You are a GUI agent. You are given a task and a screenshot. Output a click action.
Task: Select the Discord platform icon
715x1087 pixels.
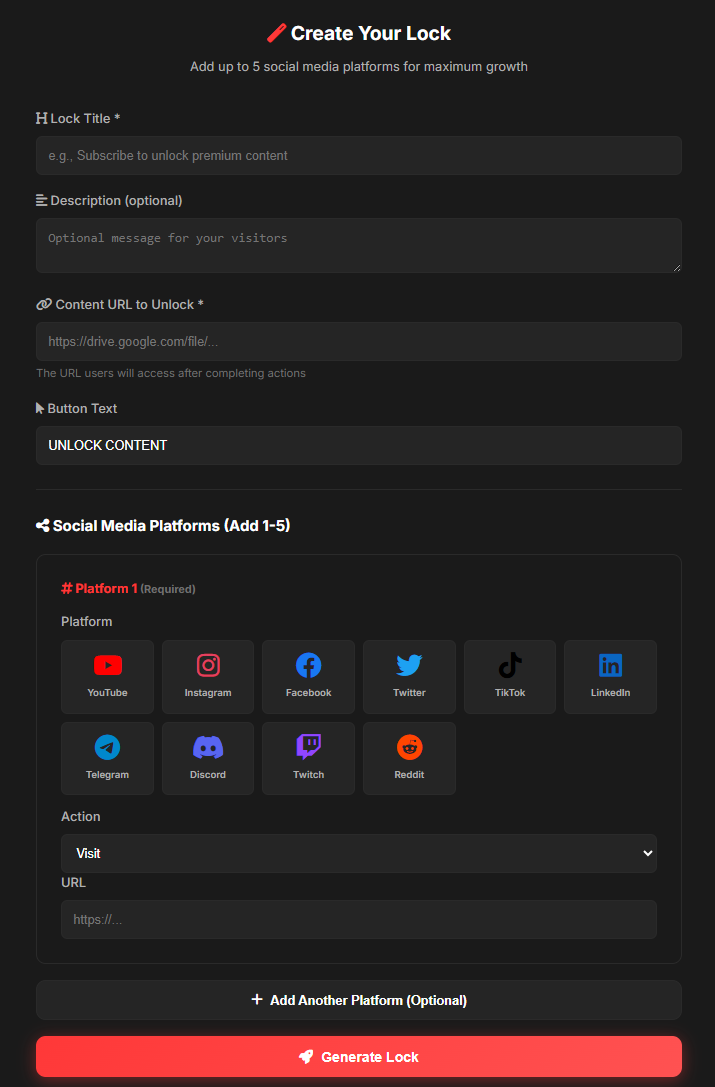pos(208,758)
